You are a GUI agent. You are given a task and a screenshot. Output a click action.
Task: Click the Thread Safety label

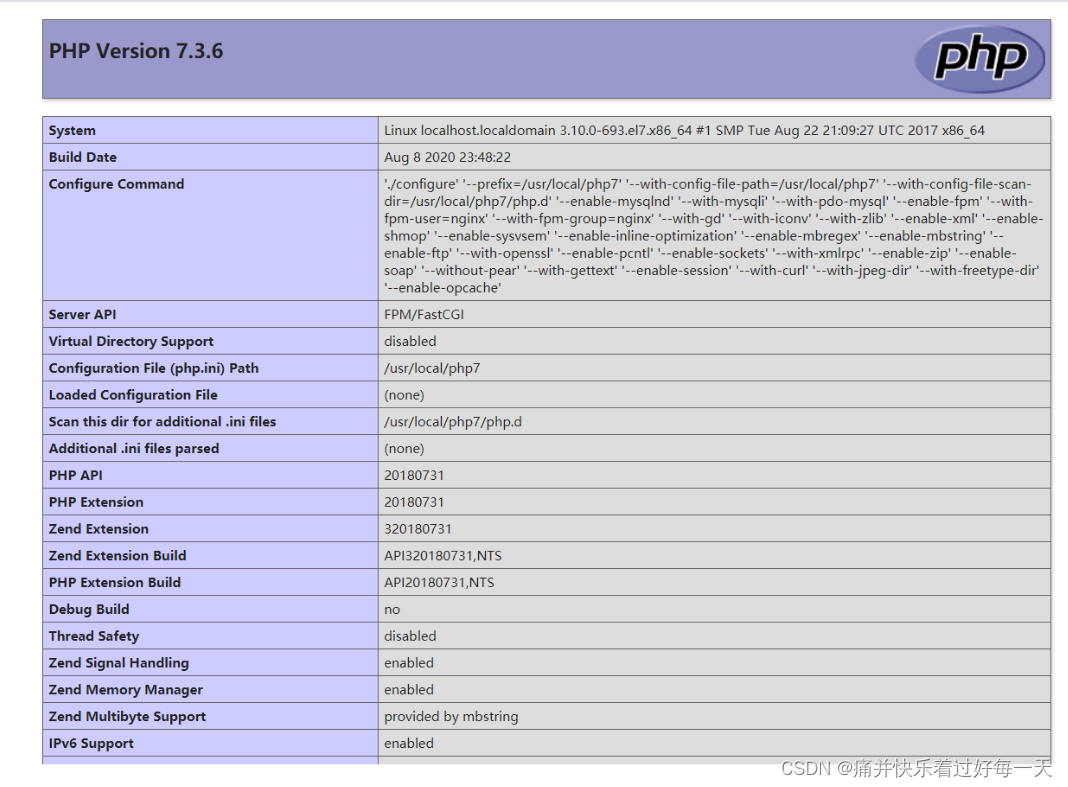[93, 636]
